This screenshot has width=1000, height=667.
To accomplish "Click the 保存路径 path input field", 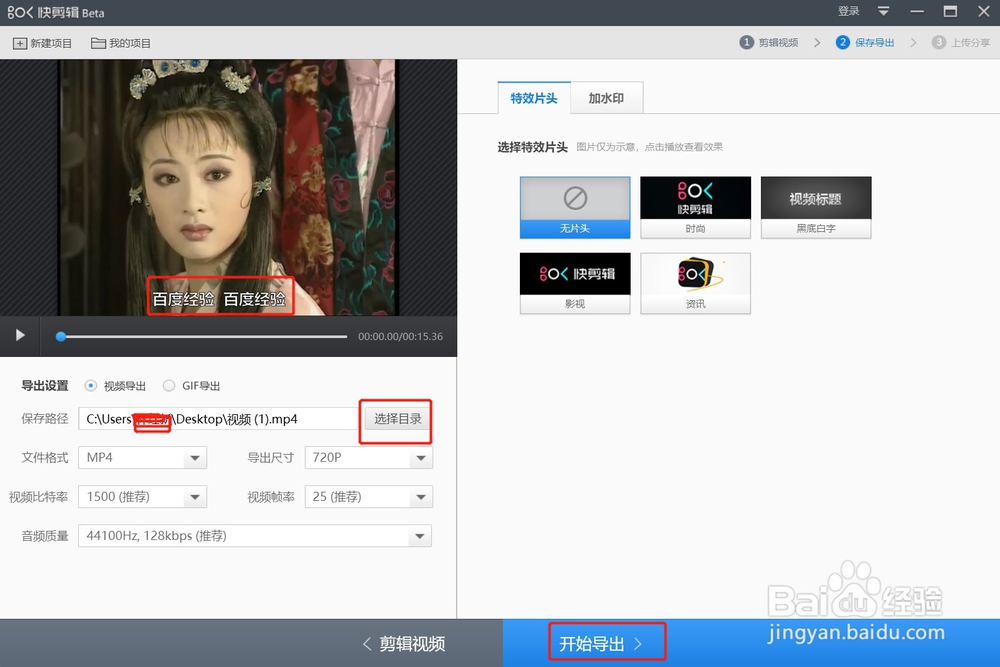I will tap(218, 419).
